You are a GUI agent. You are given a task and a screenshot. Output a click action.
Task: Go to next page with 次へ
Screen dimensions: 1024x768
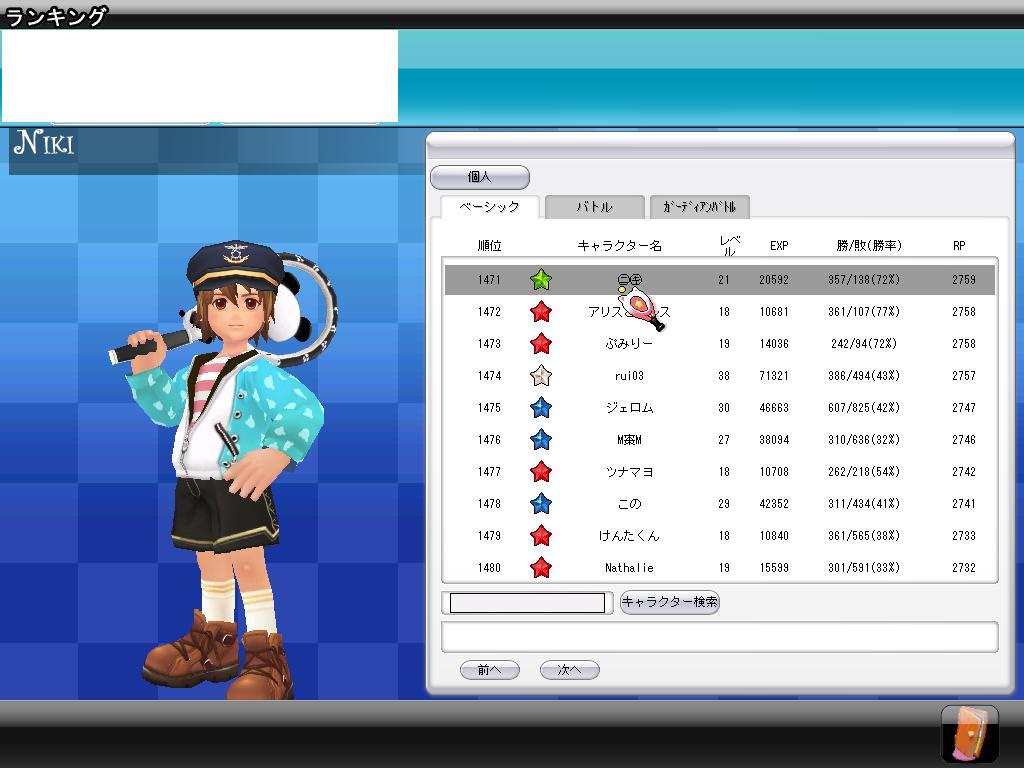tap(569, 670)
